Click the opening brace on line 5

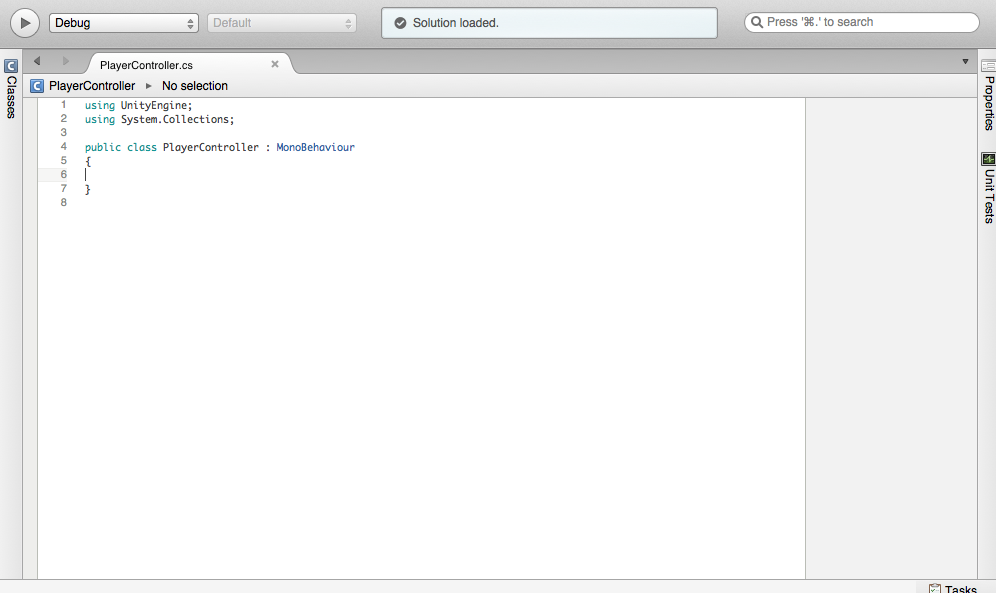click(x=88, y=161)
